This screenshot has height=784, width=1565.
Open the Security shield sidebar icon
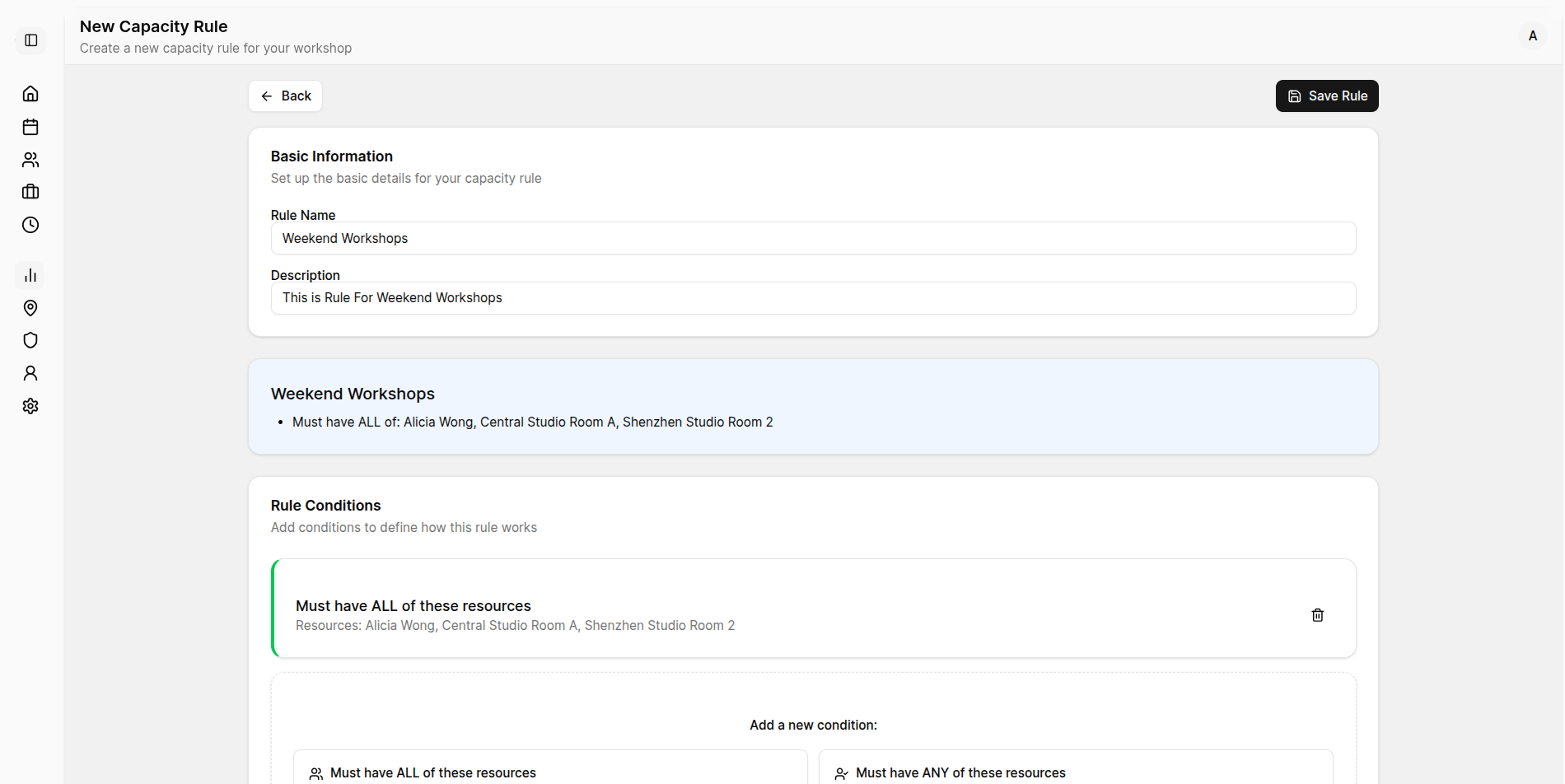pos(30,340)
